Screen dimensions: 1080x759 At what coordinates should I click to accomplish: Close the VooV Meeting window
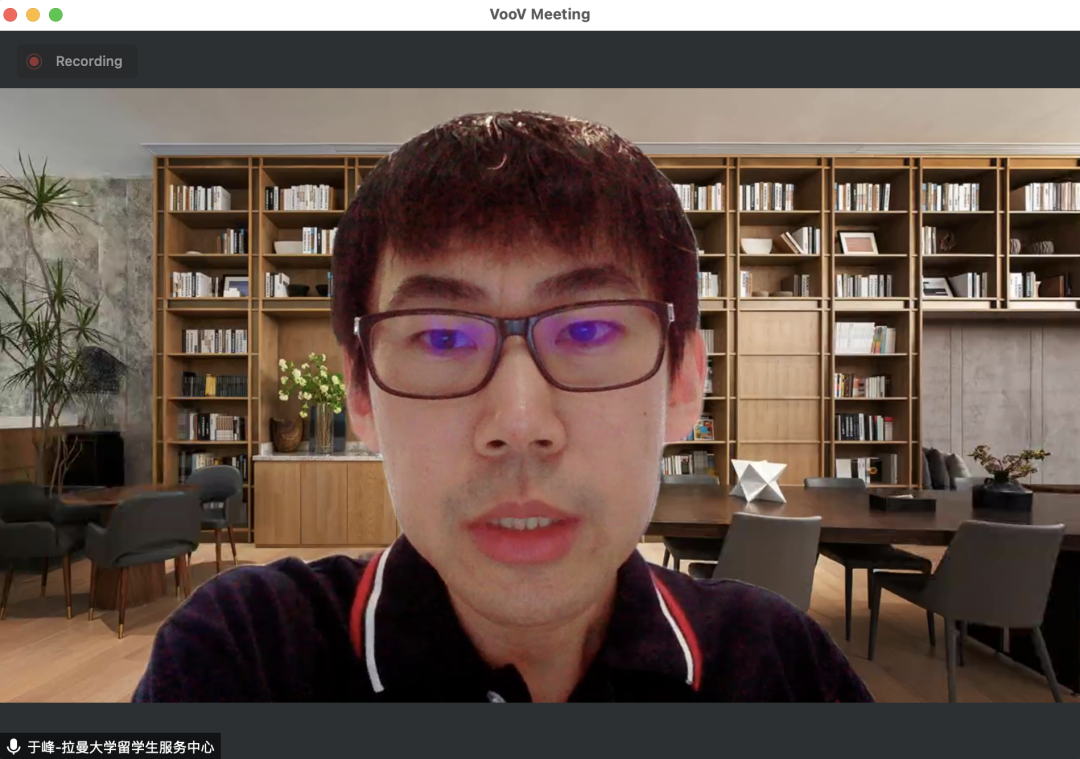10,14
